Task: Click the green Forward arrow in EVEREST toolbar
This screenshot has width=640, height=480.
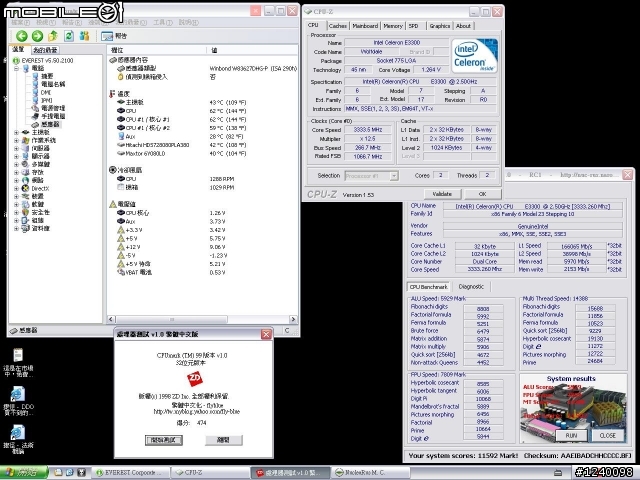Action: tap(38, 36)
